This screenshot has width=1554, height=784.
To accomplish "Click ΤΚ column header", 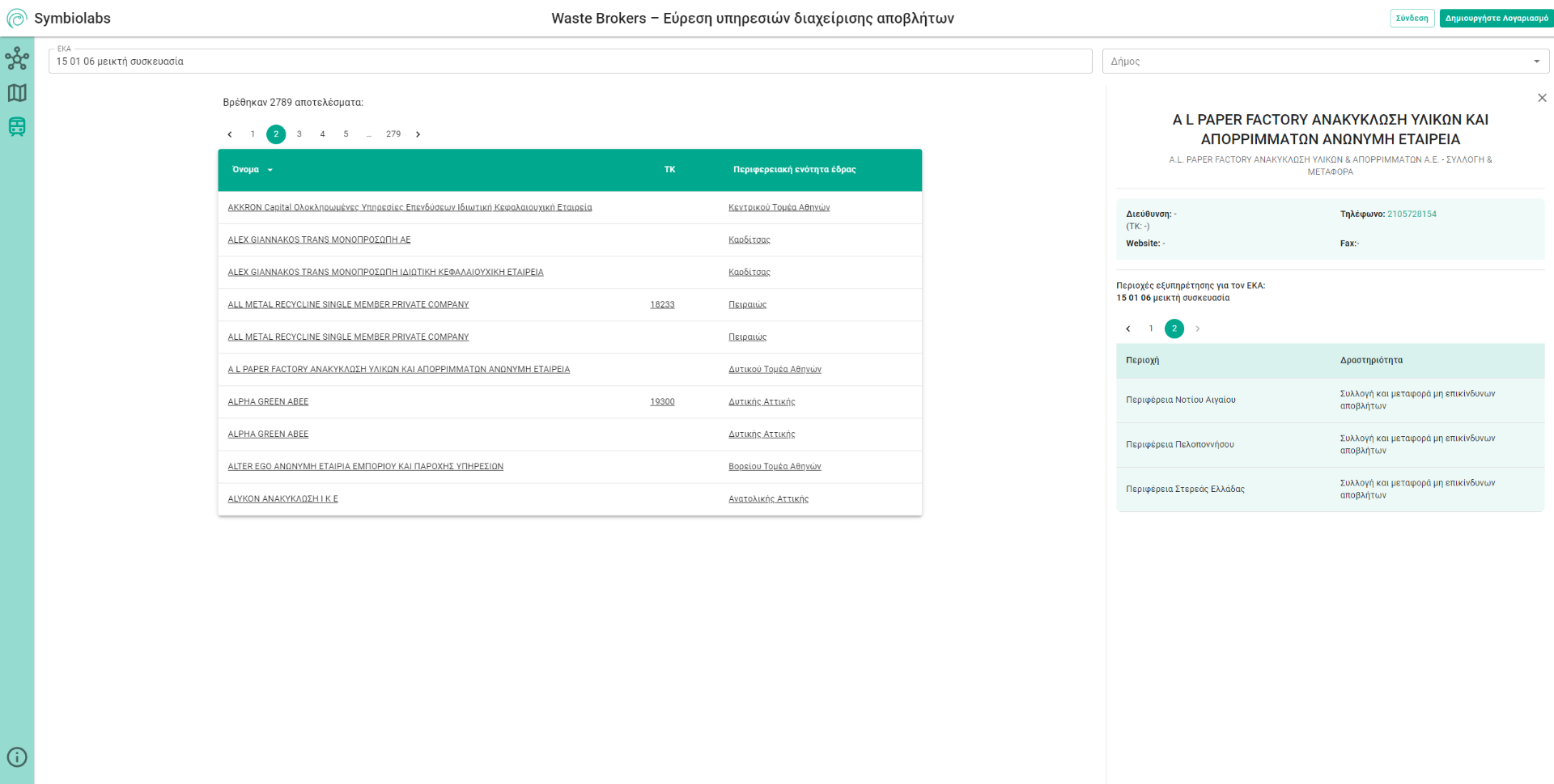I will [669, 170].
